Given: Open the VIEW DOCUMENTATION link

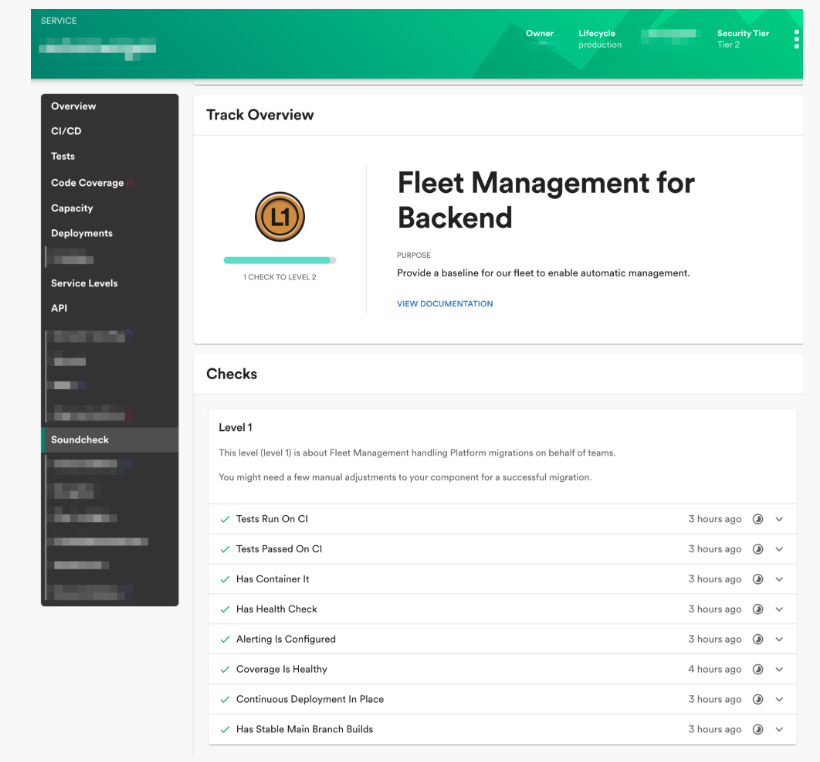Looking at the screenshot, I should tap(445, 304).
